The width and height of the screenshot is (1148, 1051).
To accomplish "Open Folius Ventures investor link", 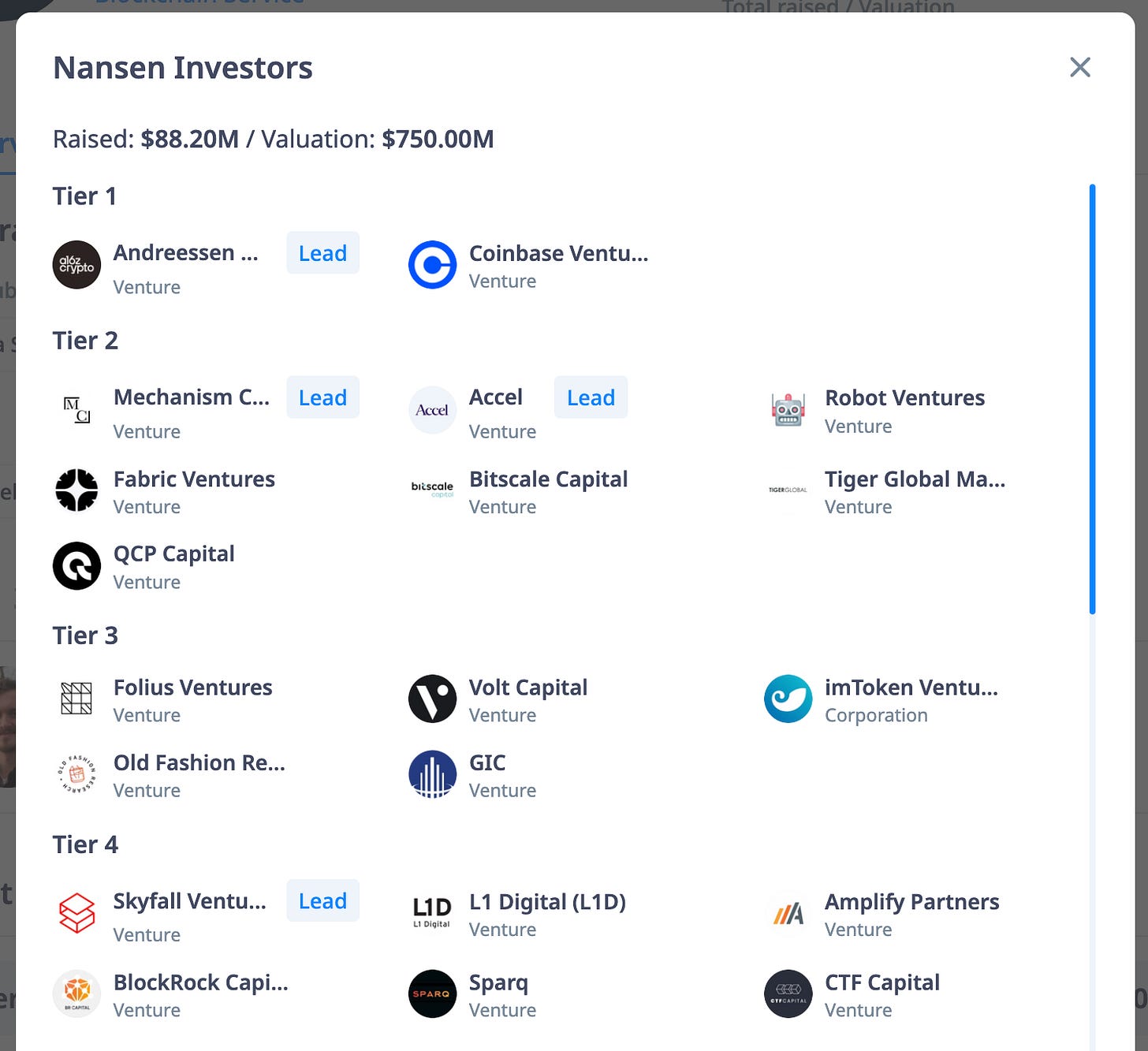I will (x=192, y=687).
